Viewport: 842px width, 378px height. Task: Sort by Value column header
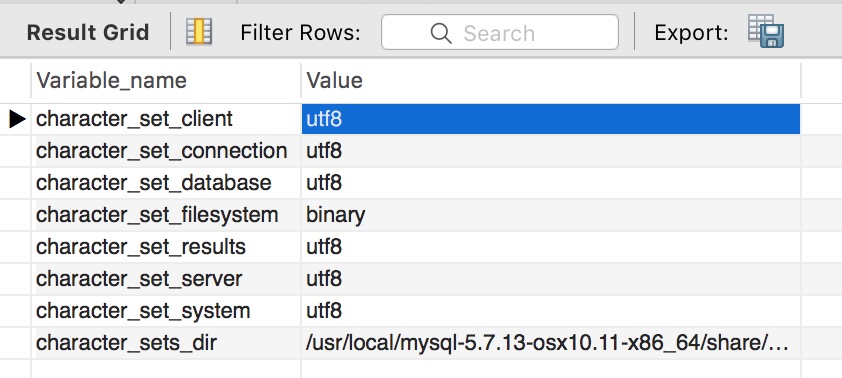click(x=550, y=81)
